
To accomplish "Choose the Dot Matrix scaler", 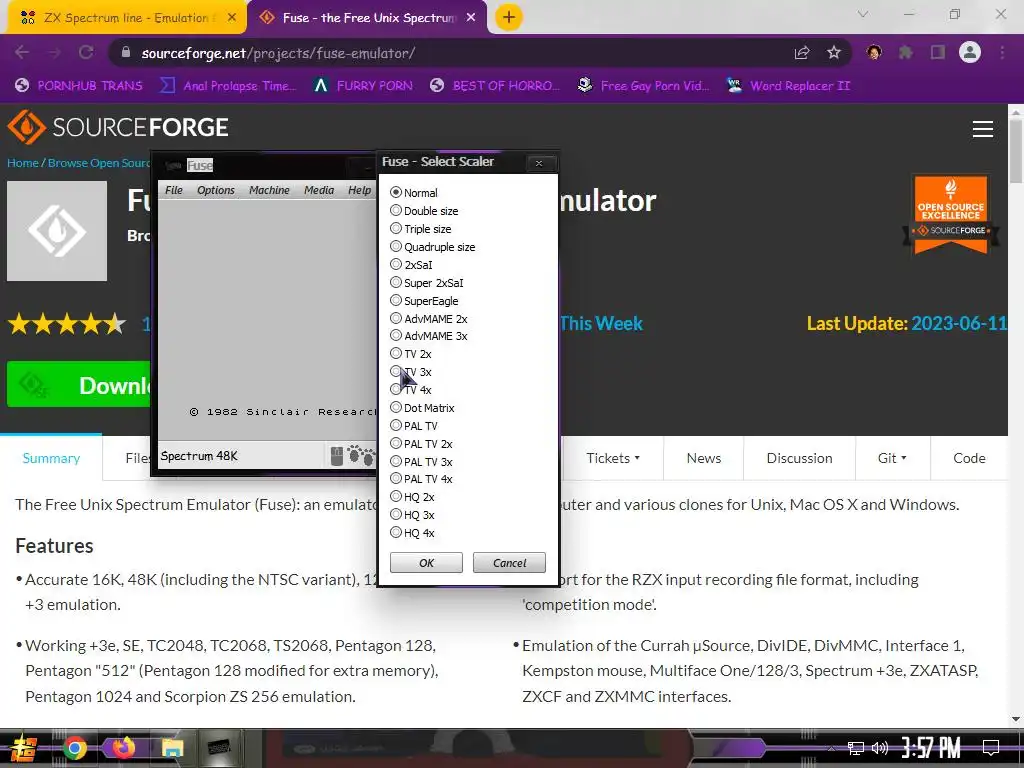I will (396, 407).
